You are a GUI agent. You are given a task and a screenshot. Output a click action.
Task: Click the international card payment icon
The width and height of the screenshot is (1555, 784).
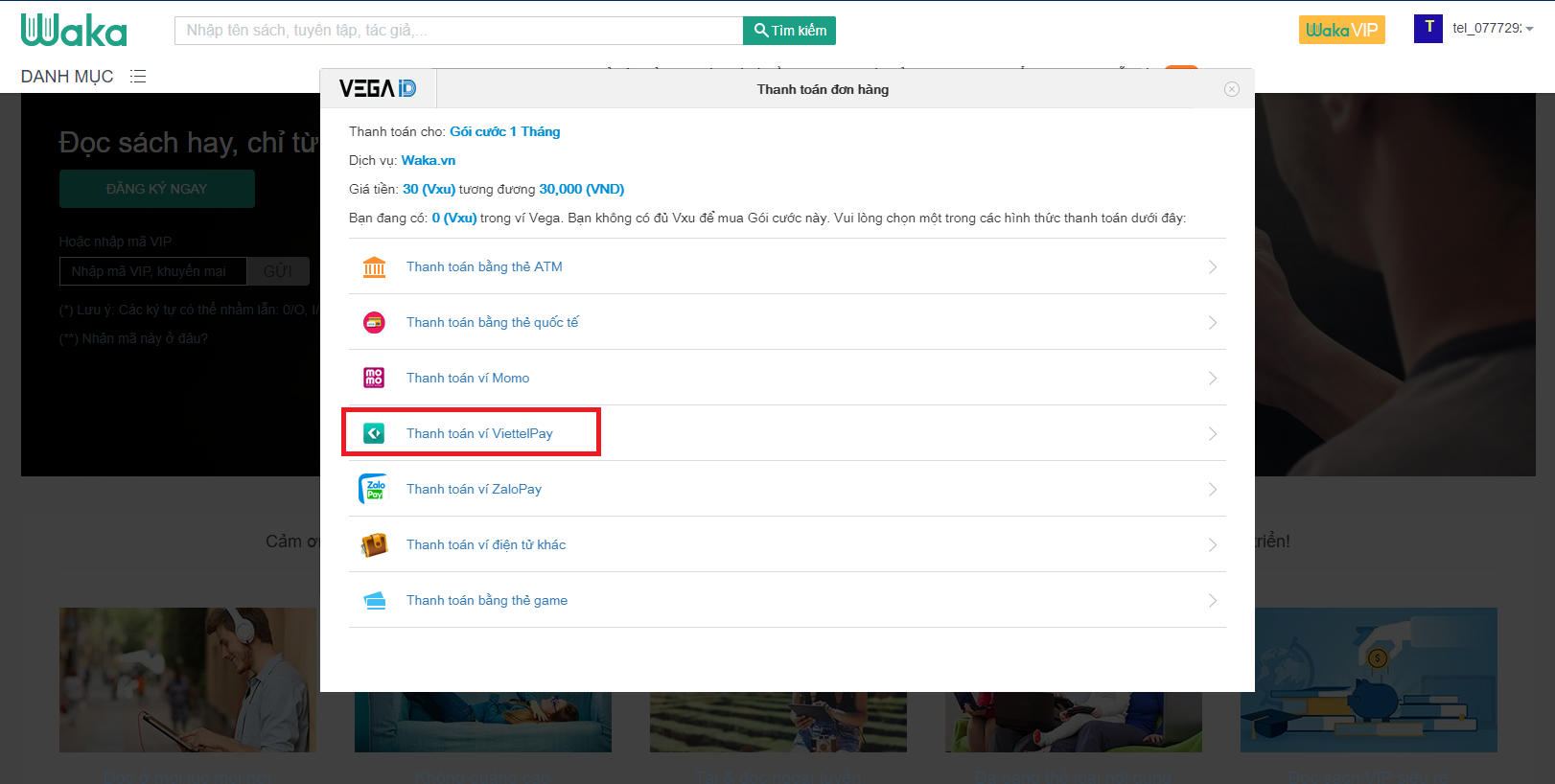click(374, 323)
